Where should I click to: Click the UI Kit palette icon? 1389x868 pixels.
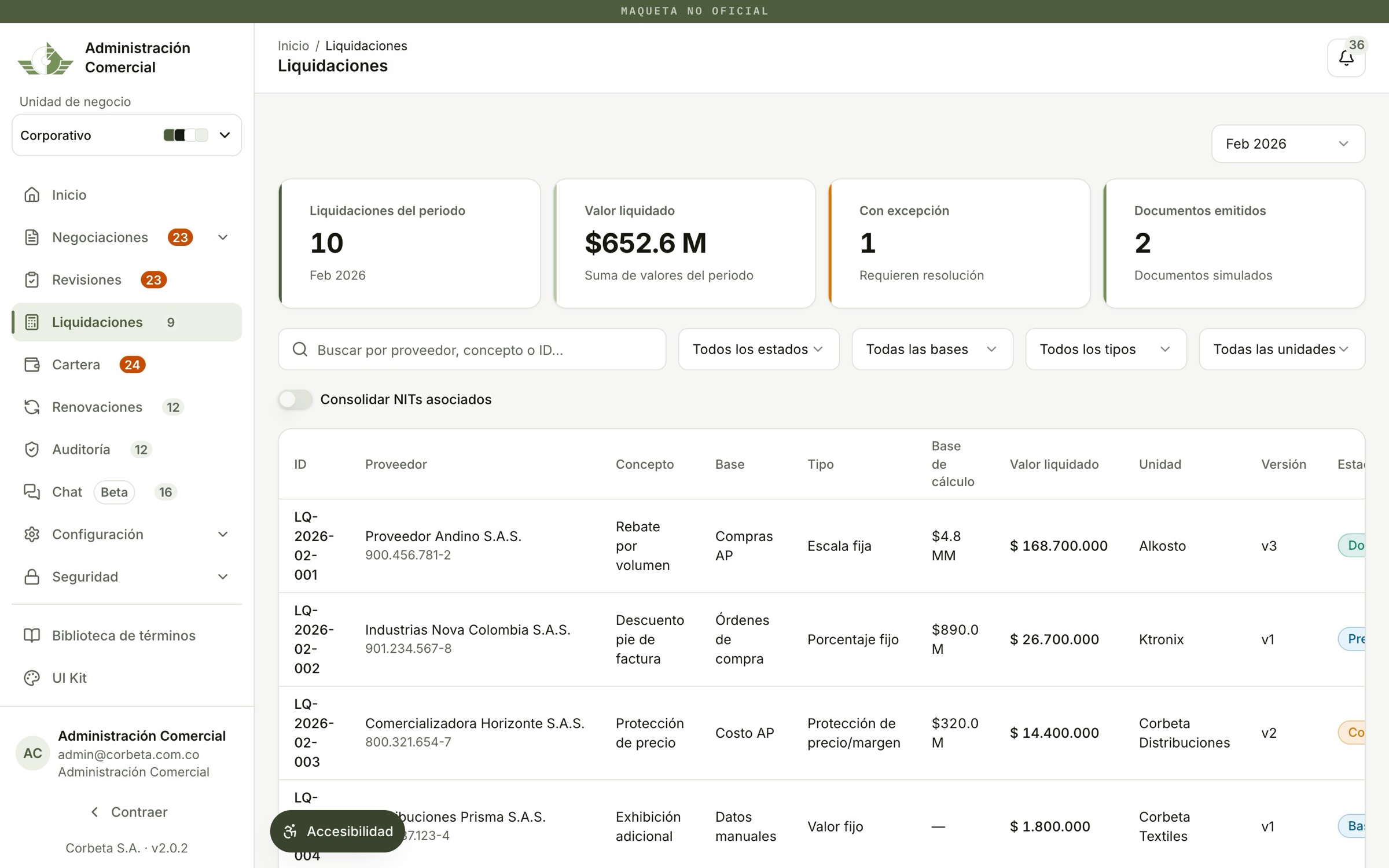tap(32, 678)
